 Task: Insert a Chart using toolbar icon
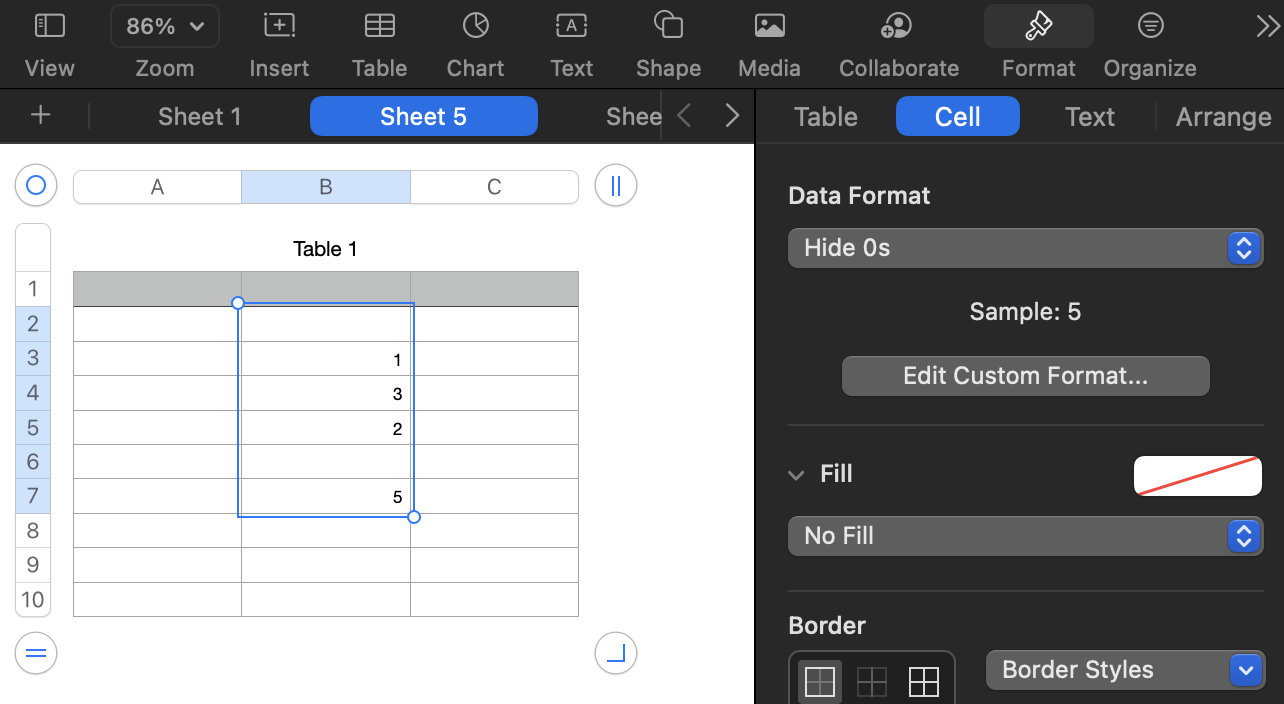click(475, 27)
